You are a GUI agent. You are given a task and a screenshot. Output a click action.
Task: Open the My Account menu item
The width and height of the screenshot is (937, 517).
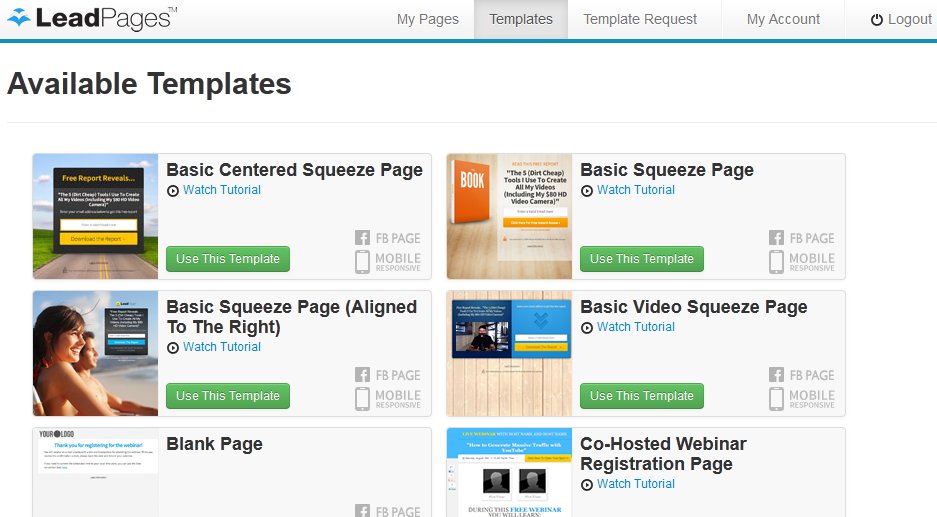pyautogui.click(x=783, y=19)
